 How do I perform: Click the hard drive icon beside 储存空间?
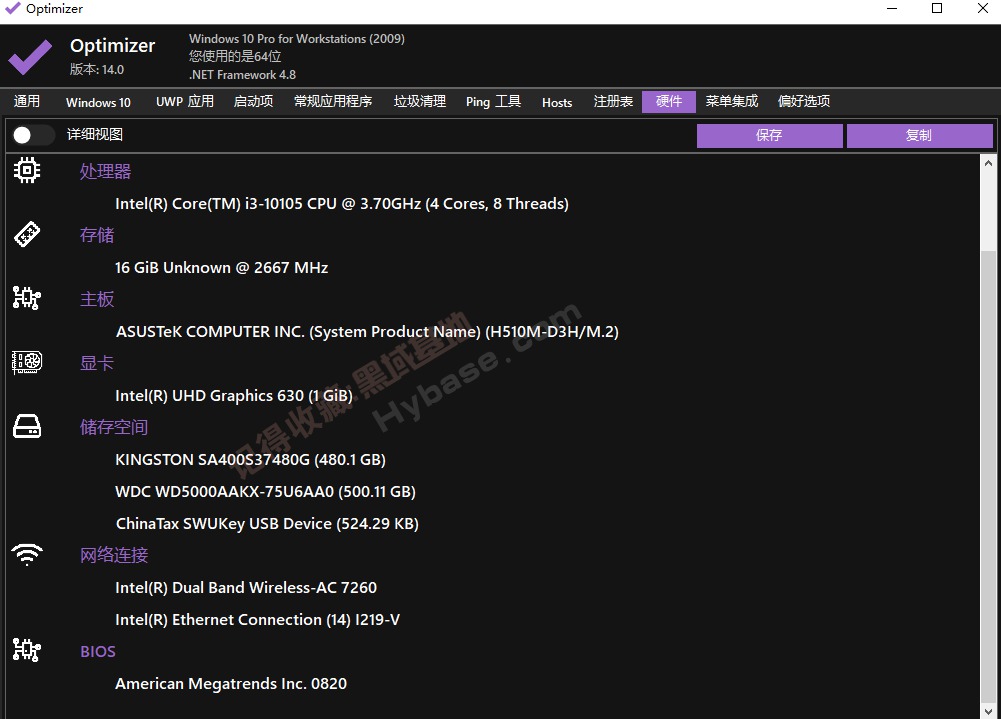coord(27,426)
